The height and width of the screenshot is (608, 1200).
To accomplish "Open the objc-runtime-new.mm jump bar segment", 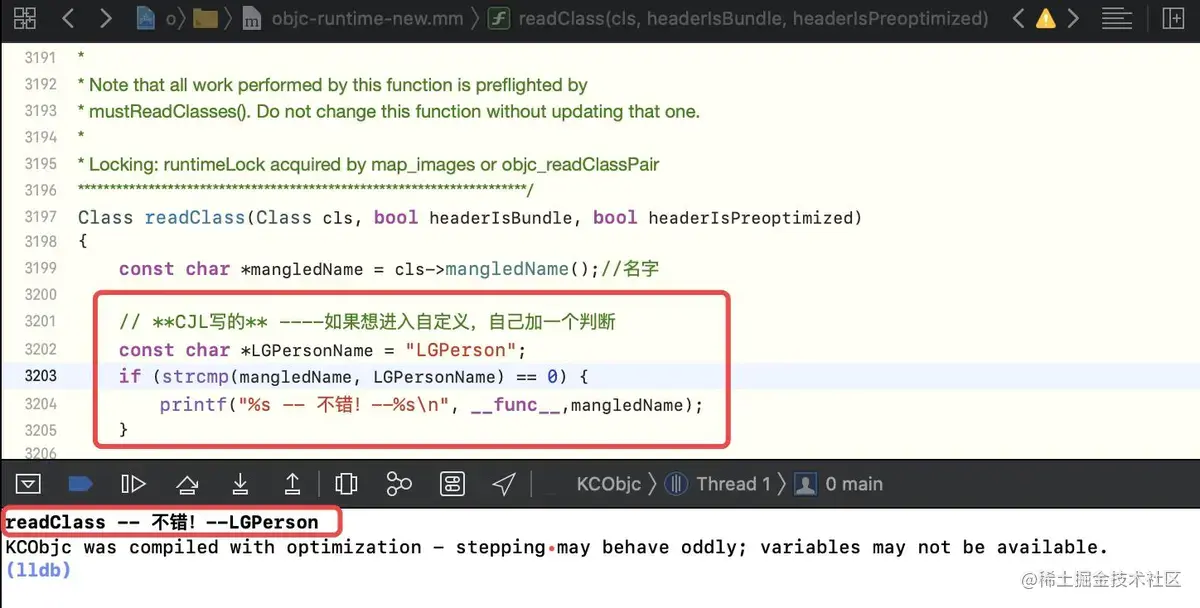I will coord(356,18).
